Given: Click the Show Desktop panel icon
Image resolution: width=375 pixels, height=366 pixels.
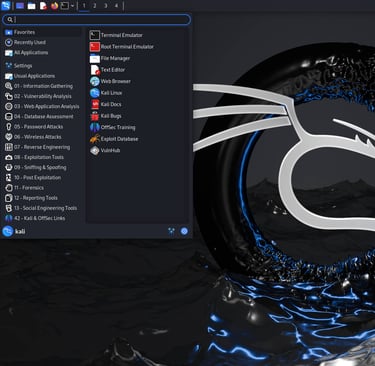Looking at the screenshot, I should pyautogui.click(x=20, y=6).
